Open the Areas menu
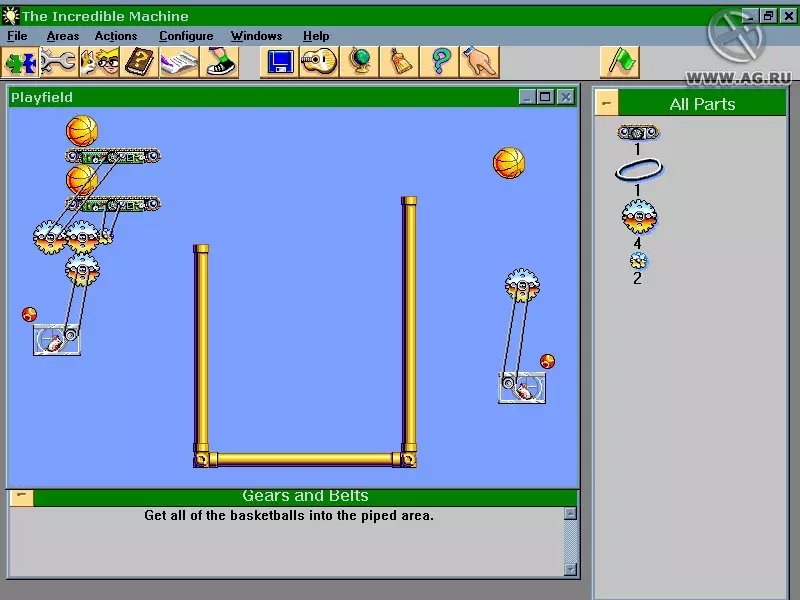800x600 pixels. click(x=63, y=36)
